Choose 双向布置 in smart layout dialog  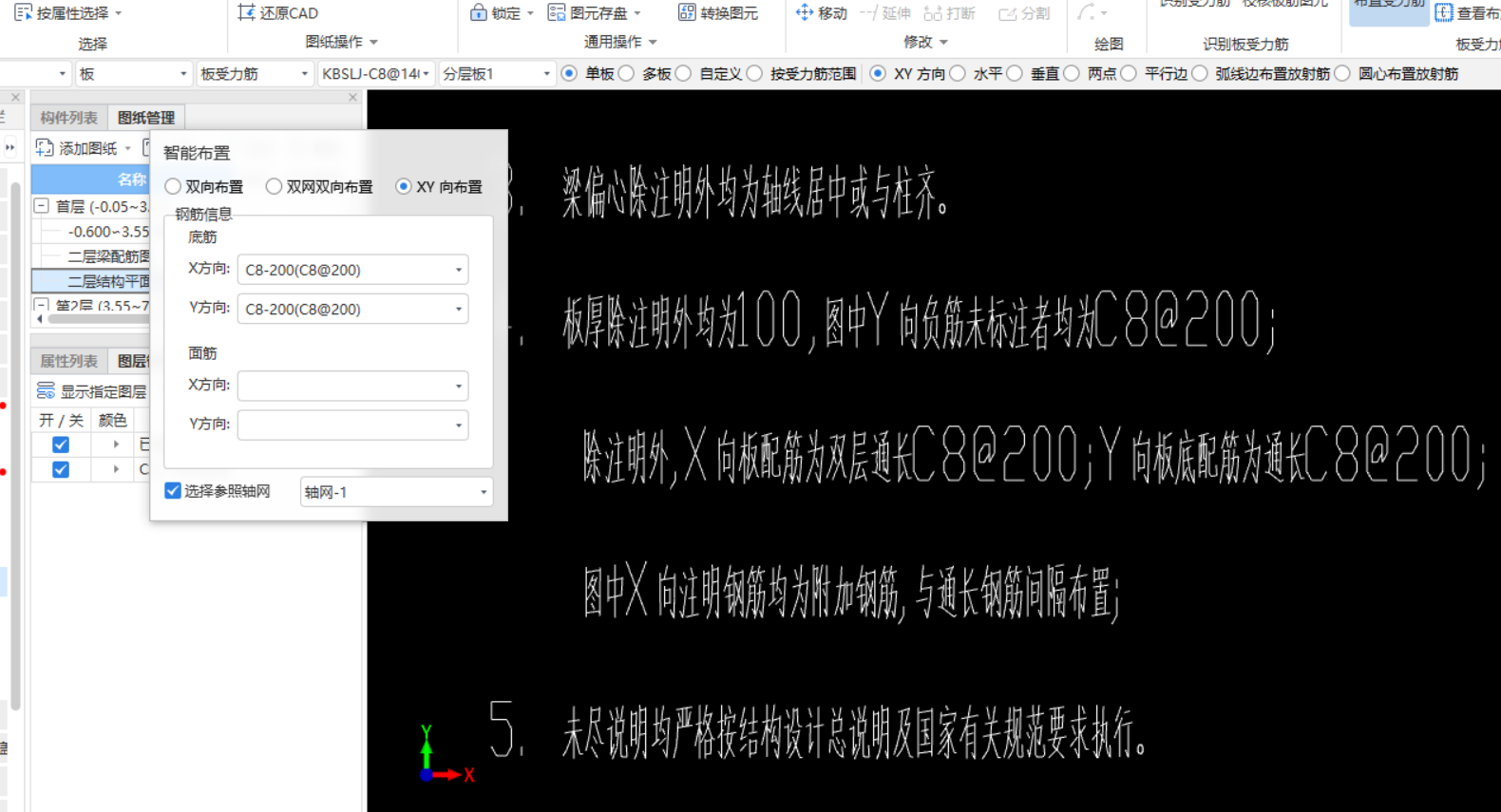coord(173,186)
